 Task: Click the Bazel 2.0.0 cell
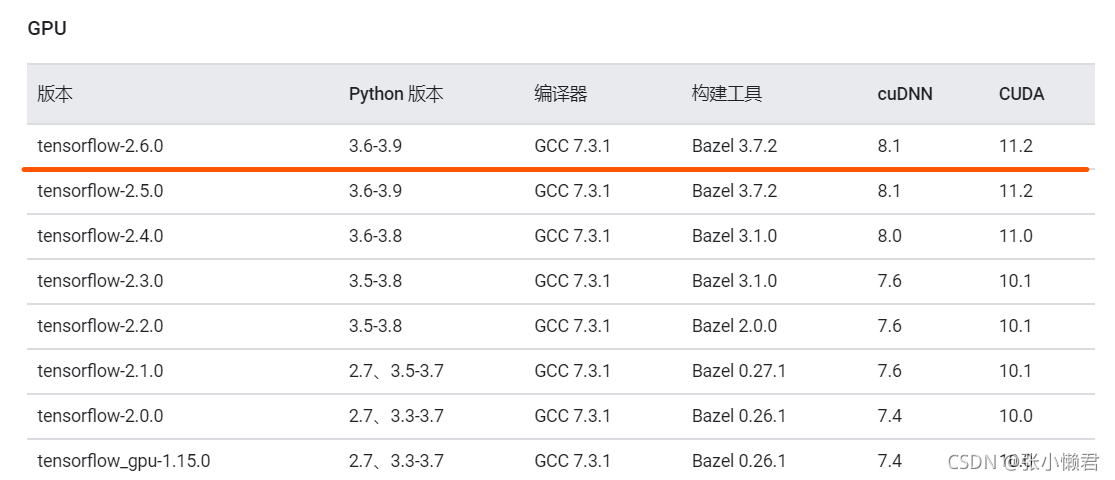tap(735, 326)
